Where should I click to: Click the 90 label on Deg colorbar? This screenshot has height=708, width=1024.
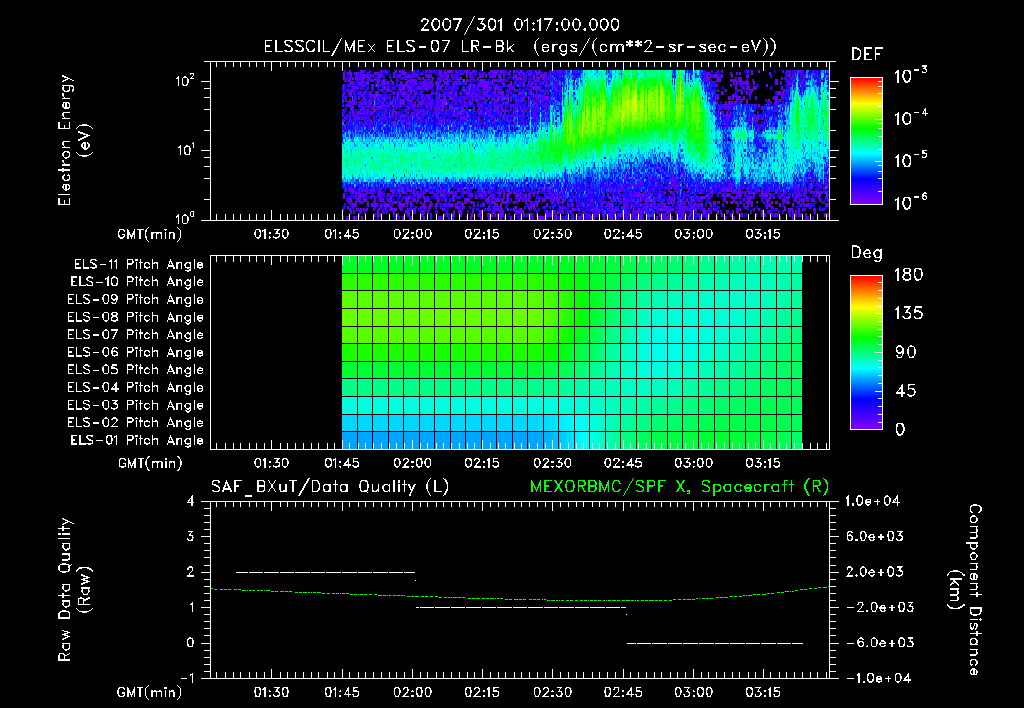(906, 353)
